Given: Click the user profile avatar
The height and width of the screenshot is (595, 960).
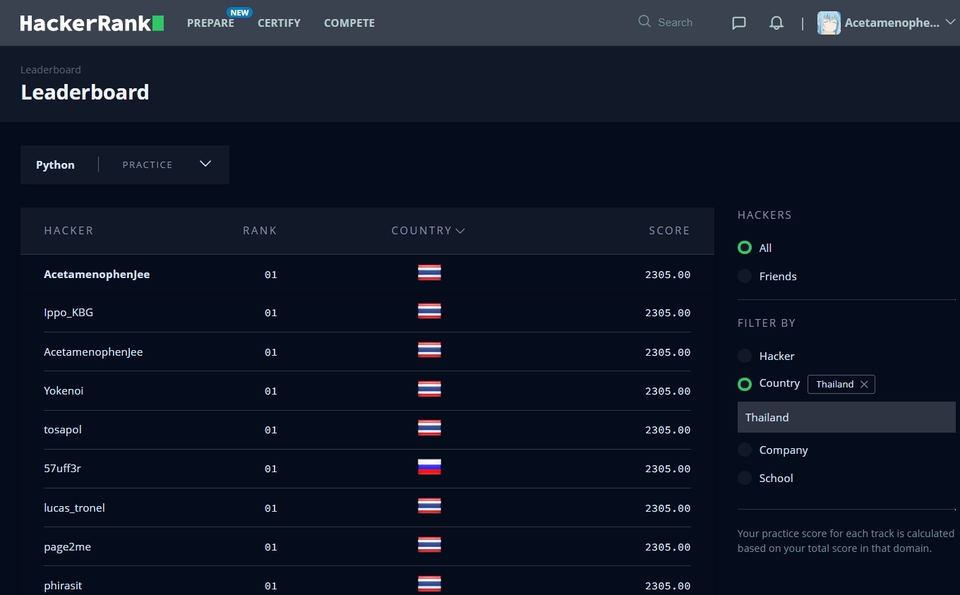Looking at the screenshot, I should [x=828, y=23].
